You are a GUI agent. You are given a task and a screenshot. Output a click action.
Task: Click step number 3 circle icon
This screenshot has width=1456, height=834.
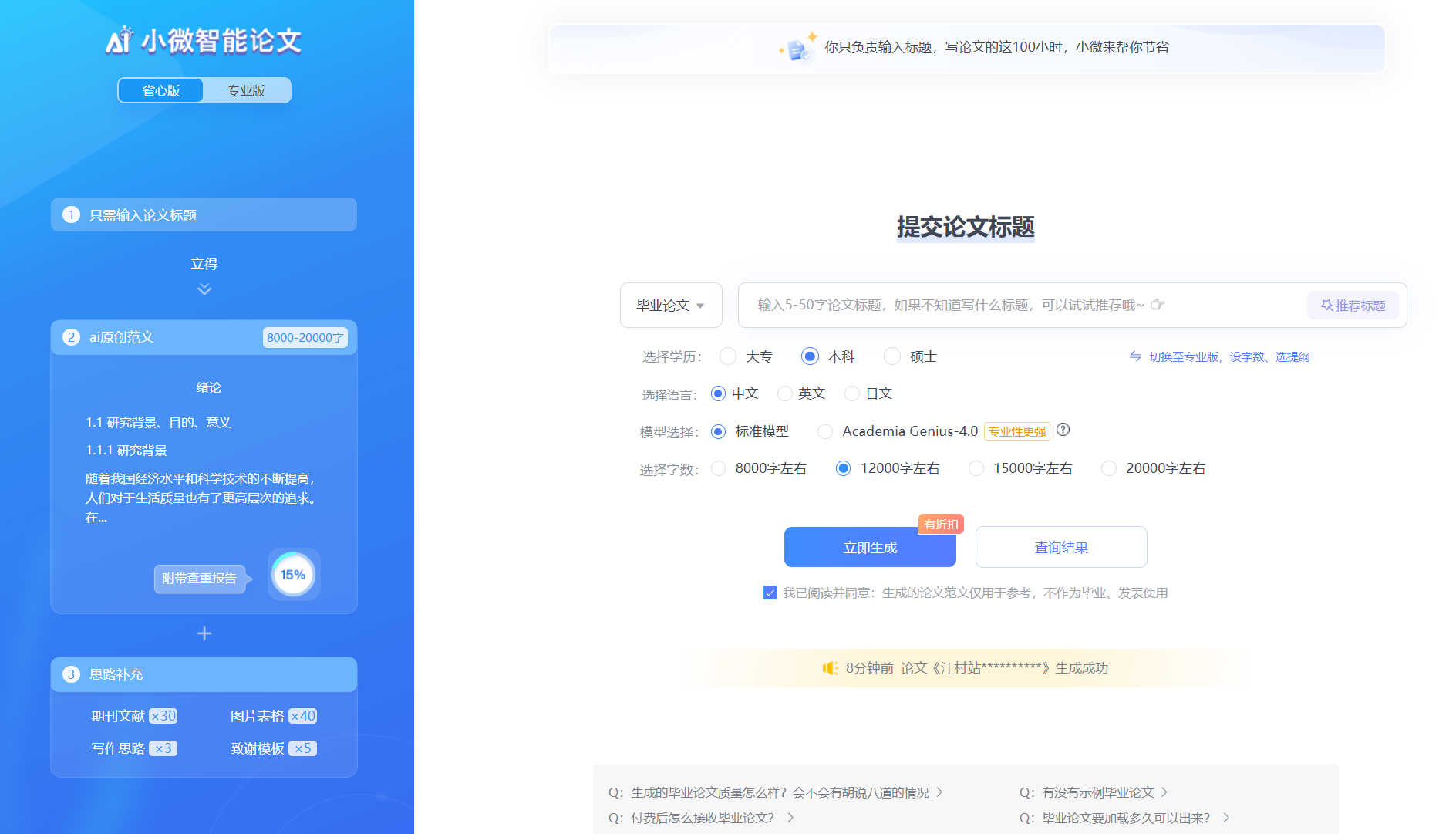71,674
